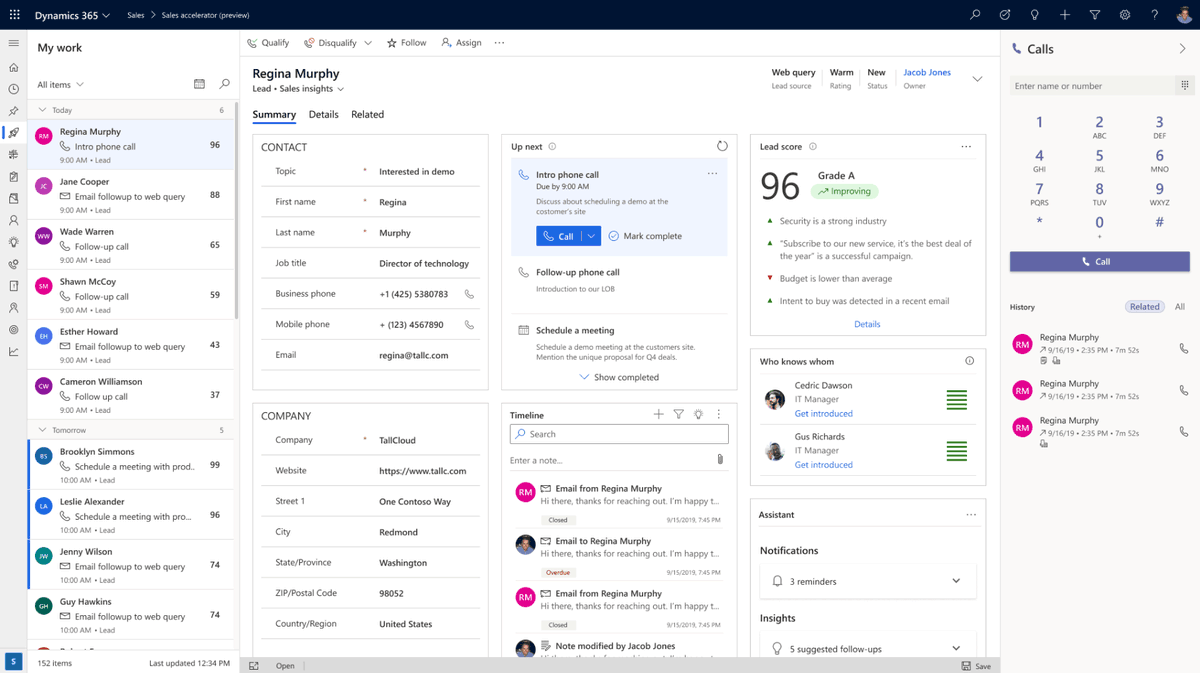Select the All history filter

[1180, 307]
